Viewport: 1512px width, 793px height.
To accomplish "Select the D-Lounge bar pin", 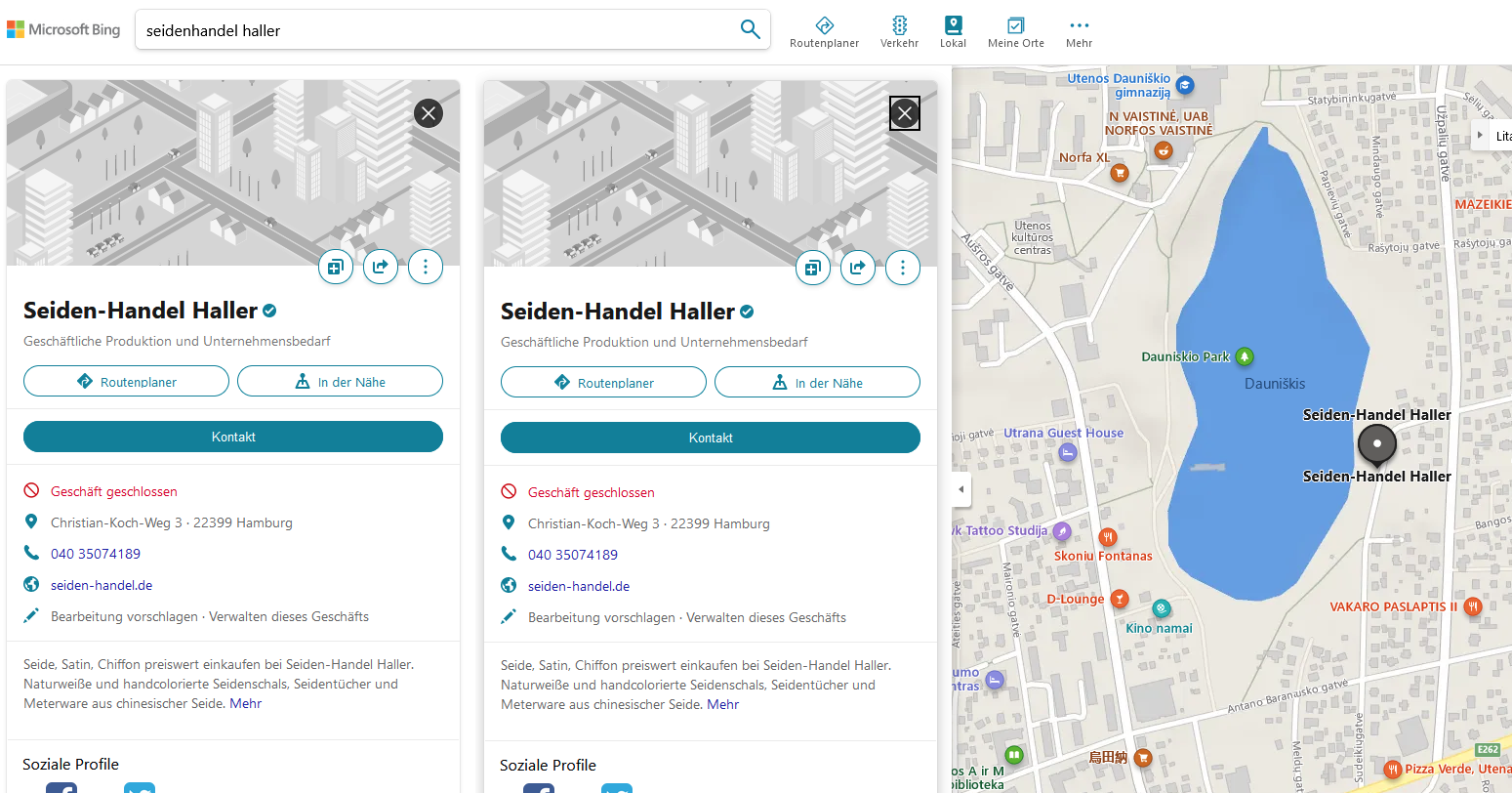I will click(x=1120, y=599).
